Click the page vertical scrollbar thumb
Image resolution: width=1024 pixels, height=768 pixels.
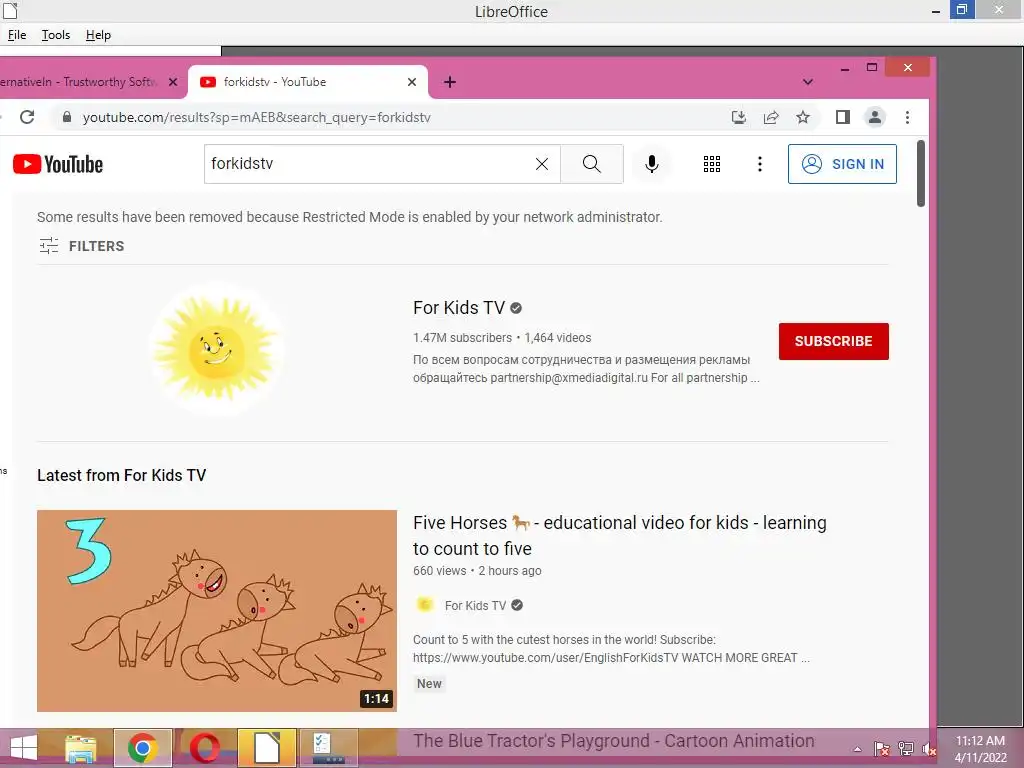click(921, 173)
